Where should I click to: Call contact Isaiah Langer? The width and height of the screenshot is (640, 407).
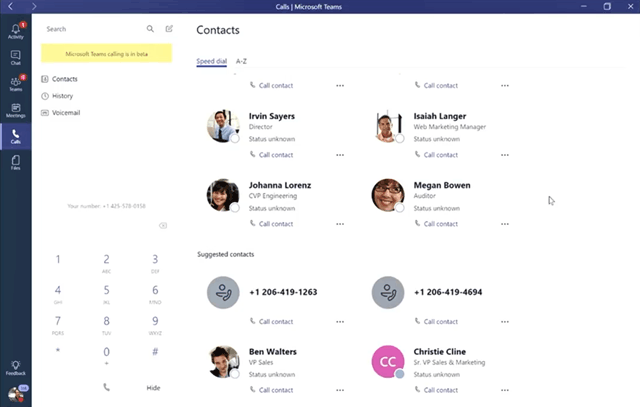coord(436,155)
